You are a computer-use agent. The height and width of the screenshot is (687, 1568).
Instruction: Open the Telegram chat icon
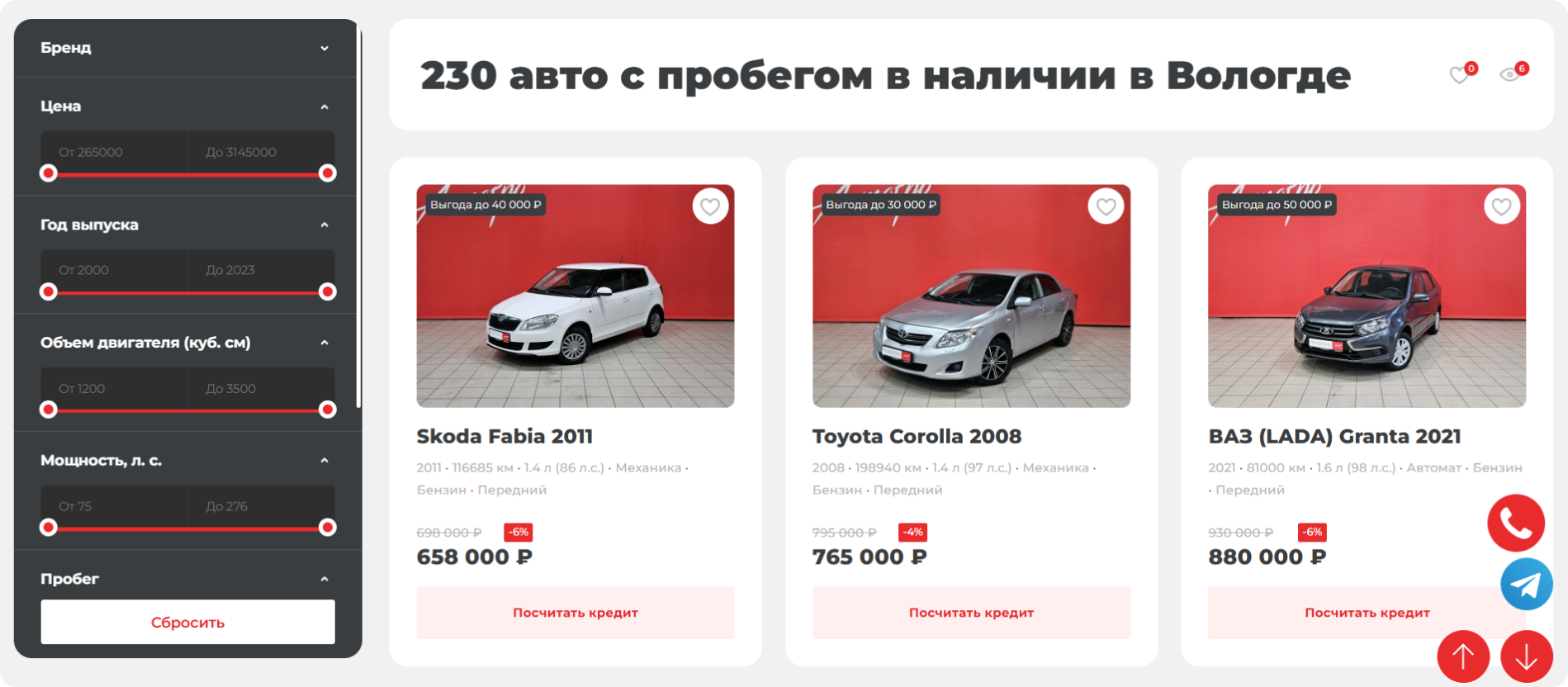pos(1526,584)
